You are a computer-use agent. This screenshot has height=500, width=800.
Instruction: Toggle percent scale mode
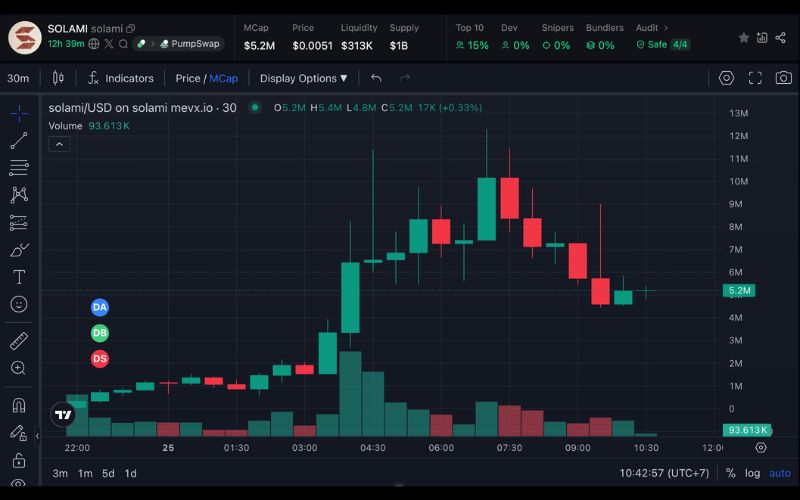731,473
